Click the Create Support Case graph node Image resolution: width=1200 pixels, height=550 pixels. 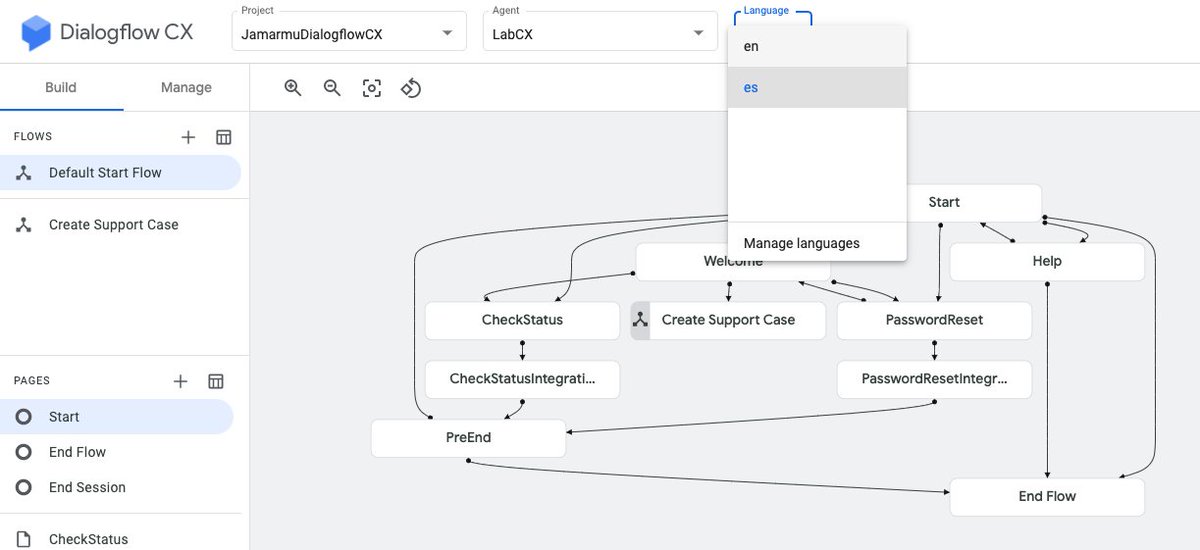point(728,320)
